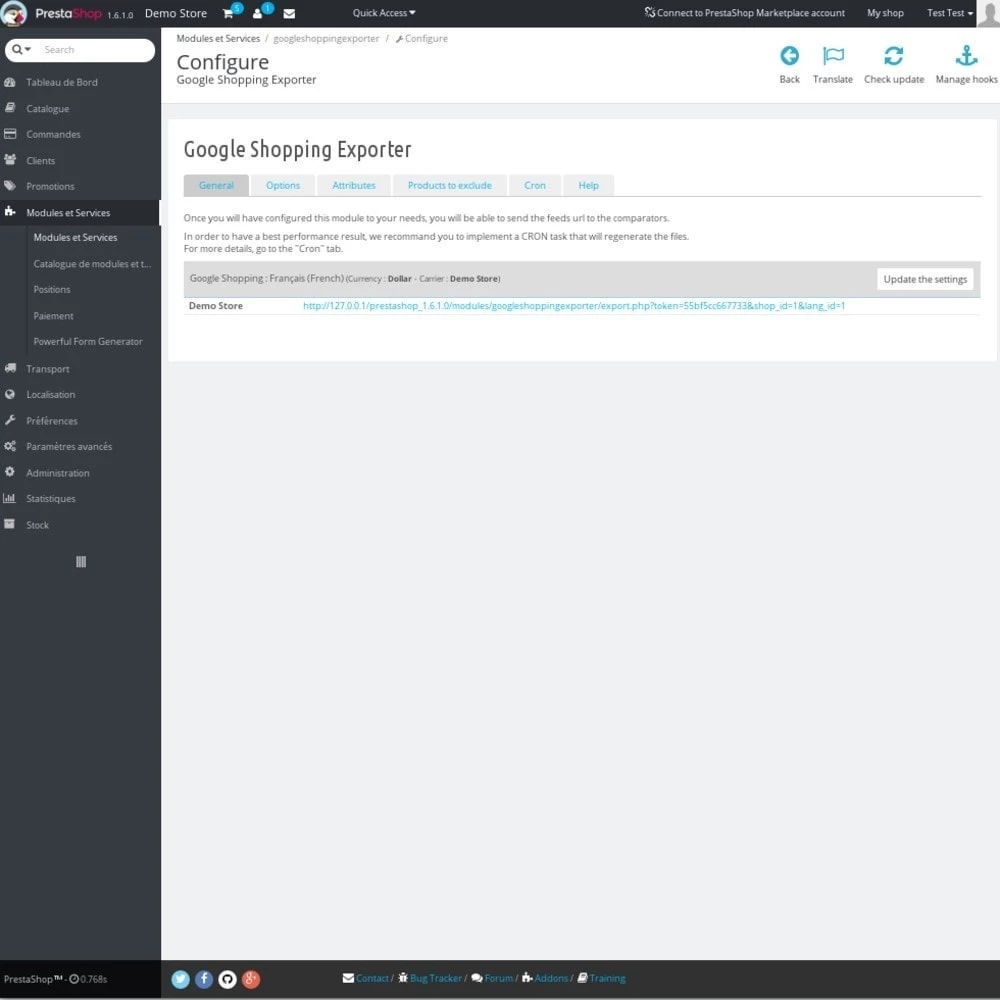Viewport: 1000px width, 1000px height.
Task: Switch to the Cron tab
Action: coord(534,186)
